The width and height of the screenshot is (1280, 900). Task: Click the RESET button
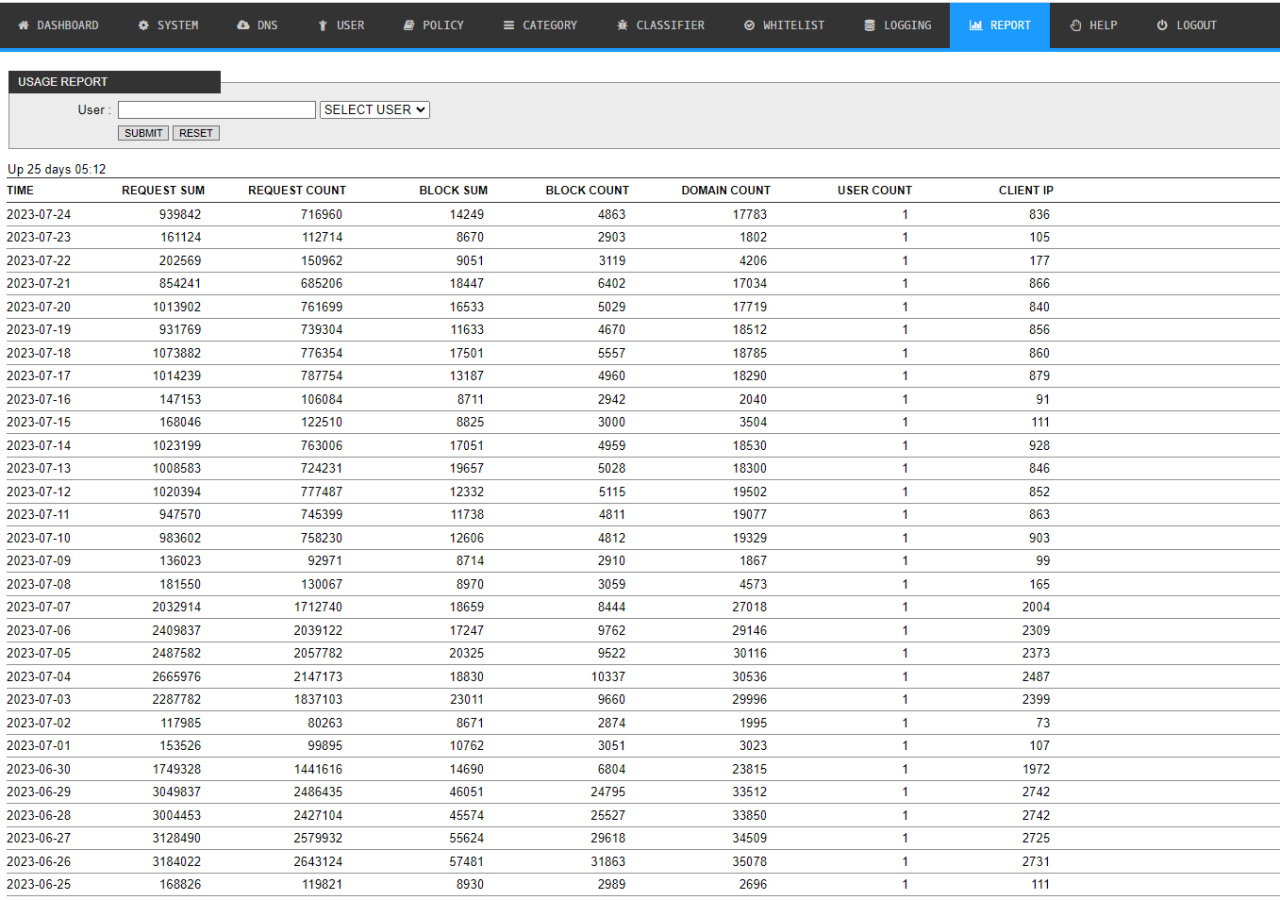pos(196,133)
